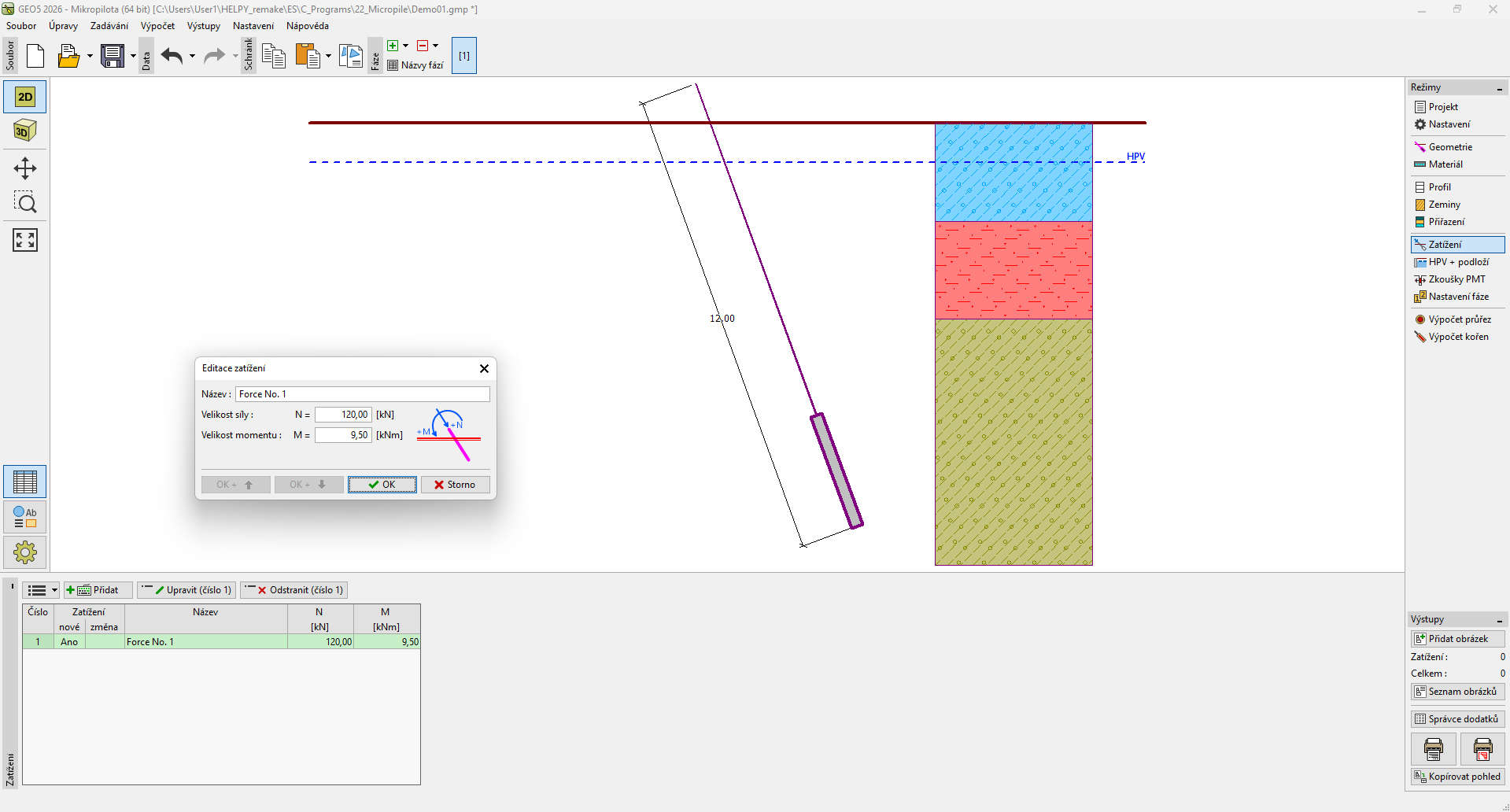Select the pan/move view tool
This screenshot has width=1510, height=812.
[25, 168]
